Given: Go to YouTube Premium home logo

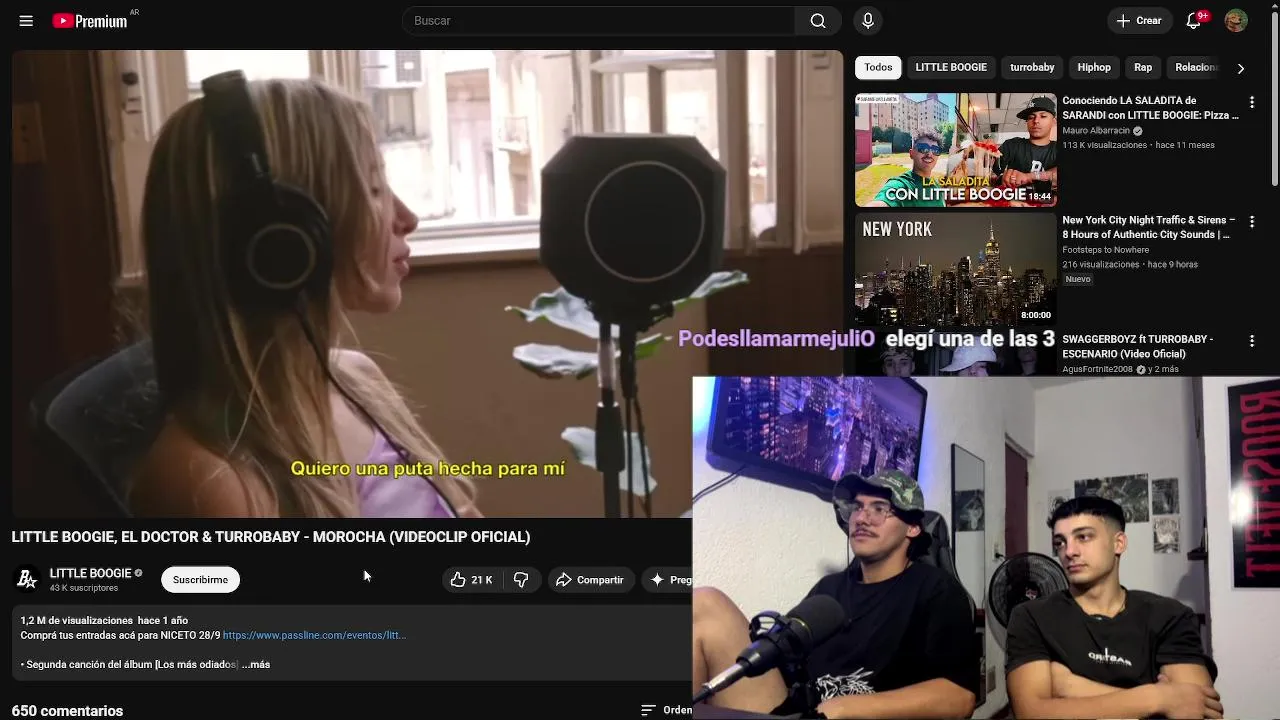Looking at the screenshot, I should tap(90, 21).
